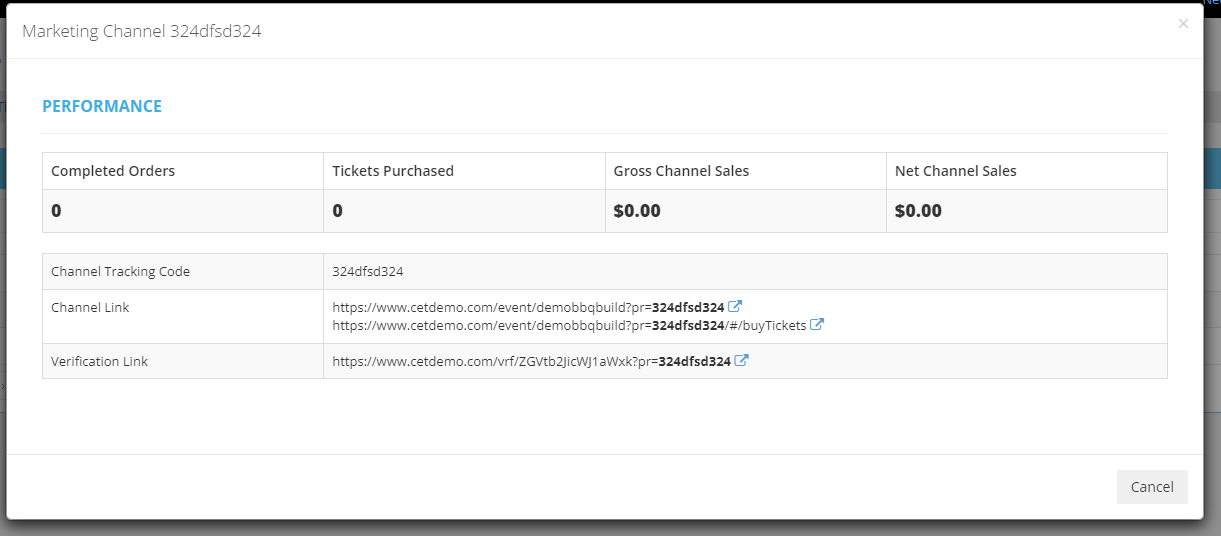Click the Gross Channel Sales column header
1221x536 pixels.
click(681, 171)
